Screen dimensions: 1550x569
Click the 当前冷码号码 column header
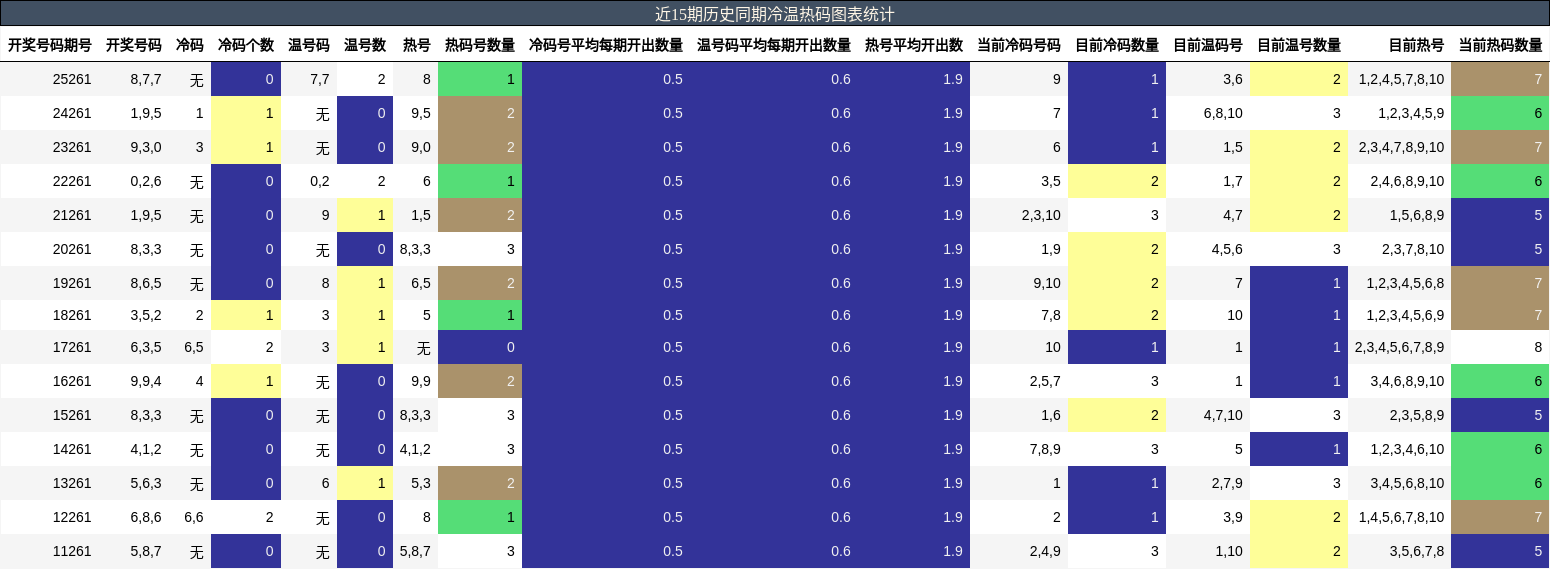point(1019,45)
